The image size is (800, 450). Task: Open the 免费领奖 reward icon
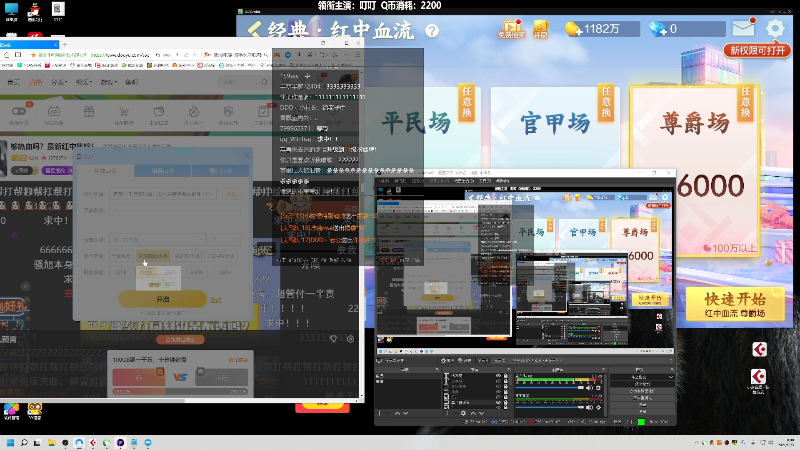(511, 29)
